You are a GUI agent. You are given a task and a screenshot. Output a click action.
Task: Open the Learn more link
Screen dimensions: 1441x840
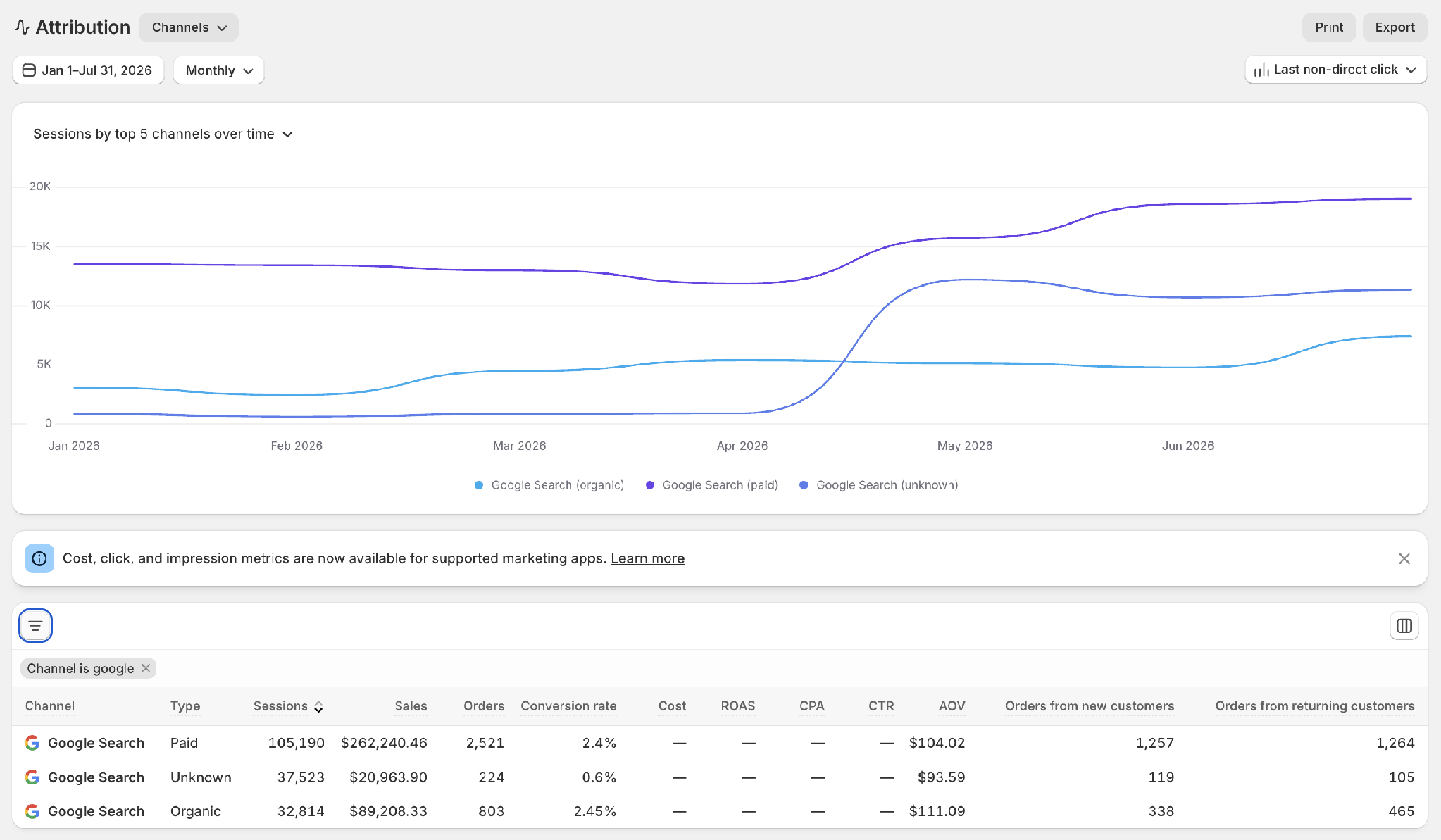(x=647, y=558)
